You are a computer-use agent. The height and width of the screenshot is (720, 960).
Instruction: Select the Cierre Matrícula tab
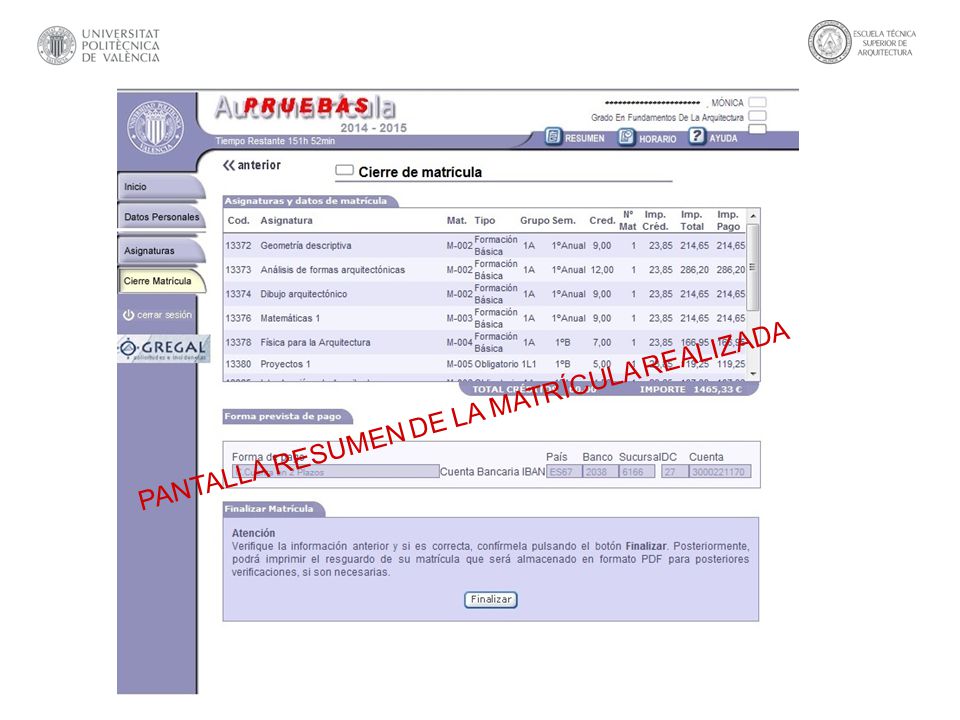pyautogui.click(x=160, y=281)
